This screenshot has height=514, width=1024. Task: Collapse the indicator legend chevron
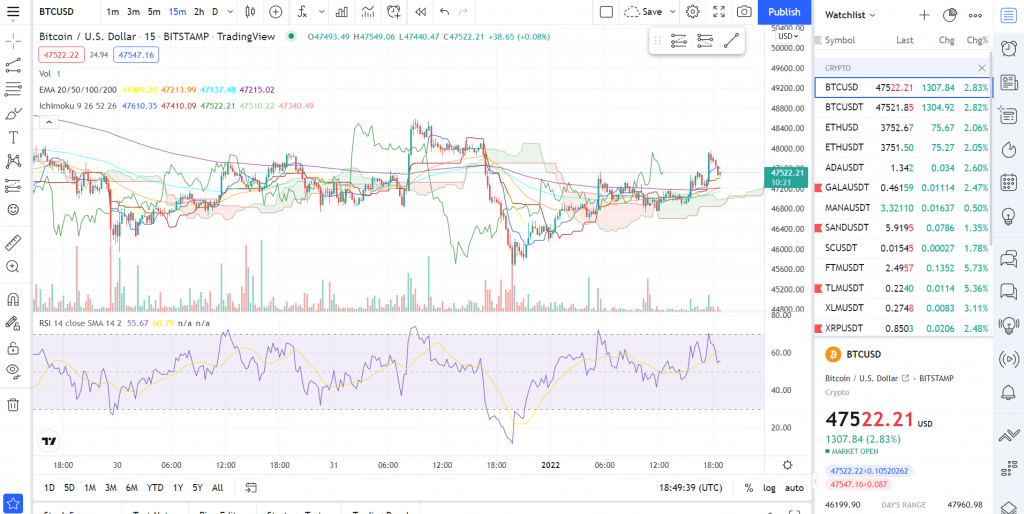[x=49, y=121]
